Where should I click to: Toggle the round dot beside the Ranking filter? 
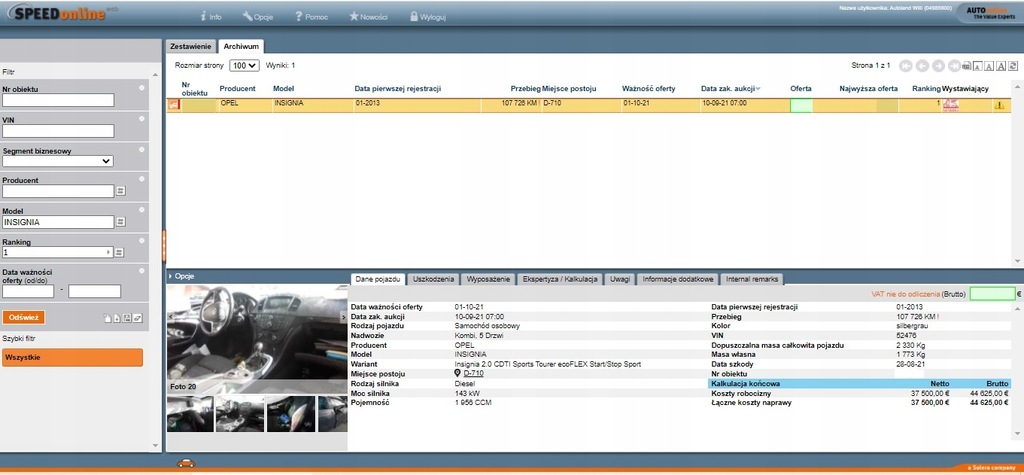142,241
